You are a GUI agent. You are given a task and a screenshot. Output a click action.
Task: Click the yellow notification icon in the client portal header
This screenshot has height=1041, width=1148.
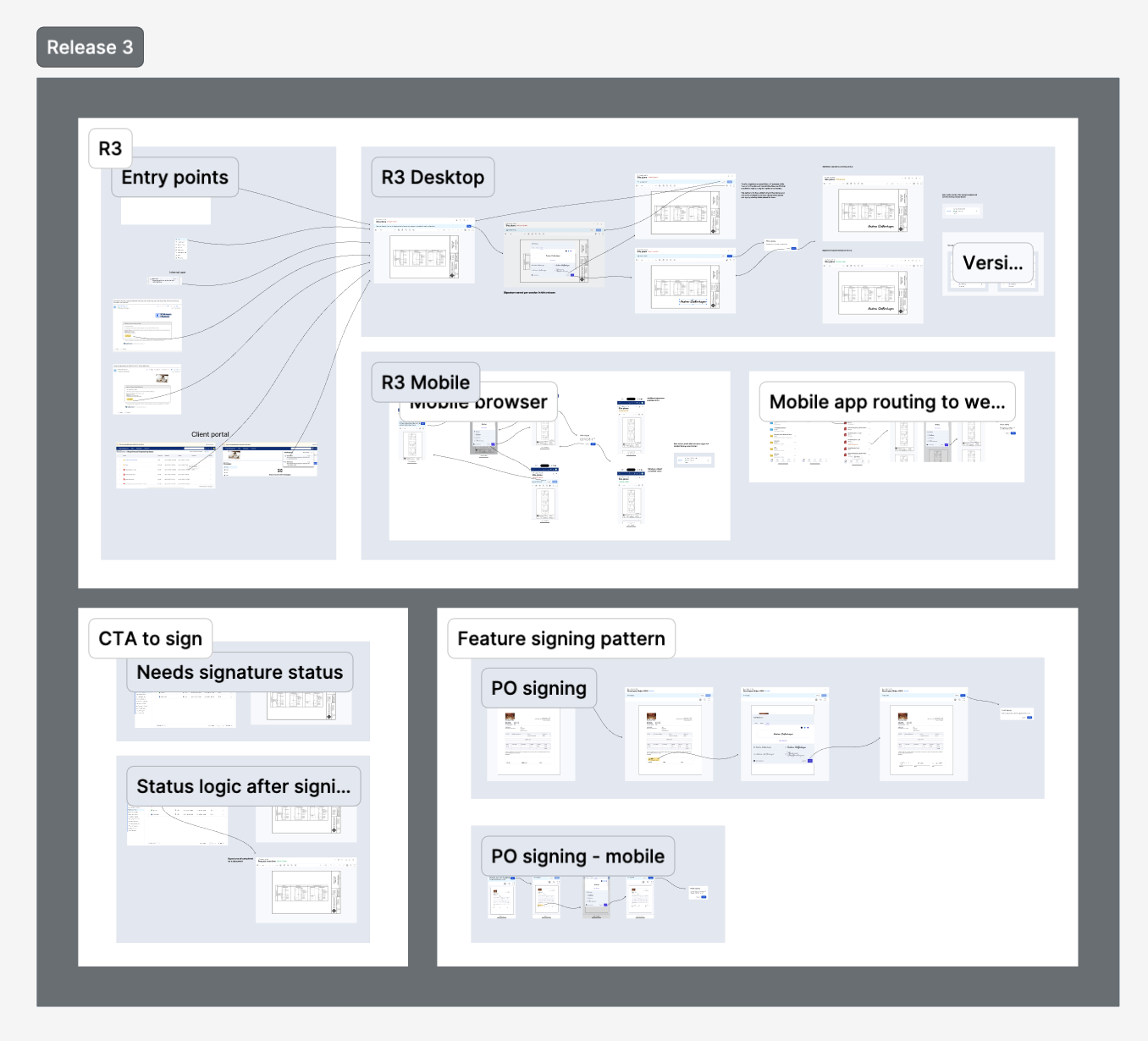pos(213,448)
